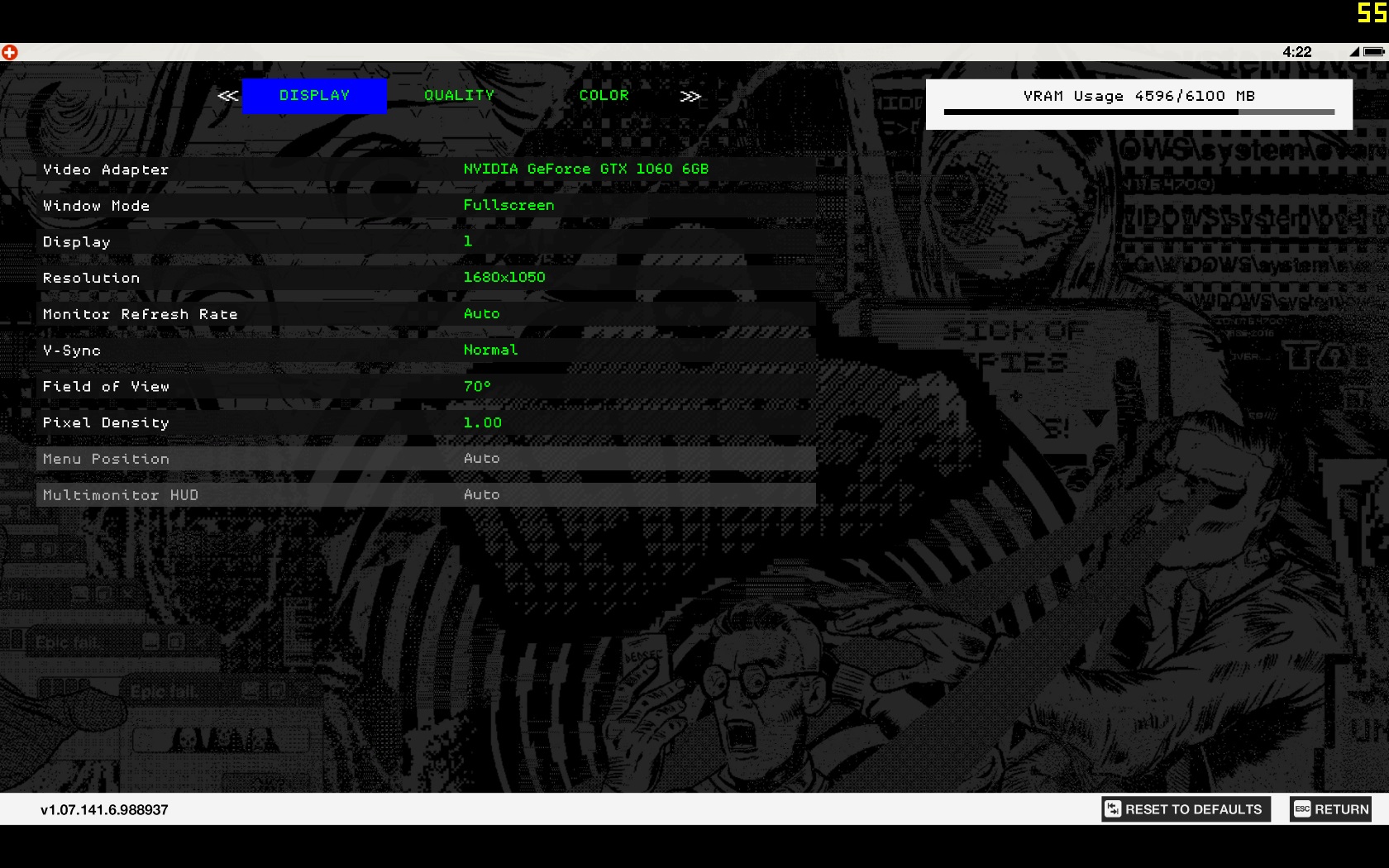Screen dimensions: 1389x868
Task: Select the Multimonitor HUD Auto value
Action: [481, 494]
